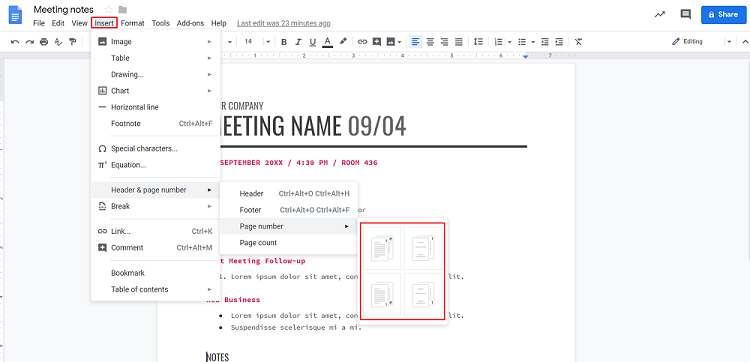Open the font size dropdown arrow
Image resolution: width=750 pixels, height=362 pixels.
[x=268, y=42]
